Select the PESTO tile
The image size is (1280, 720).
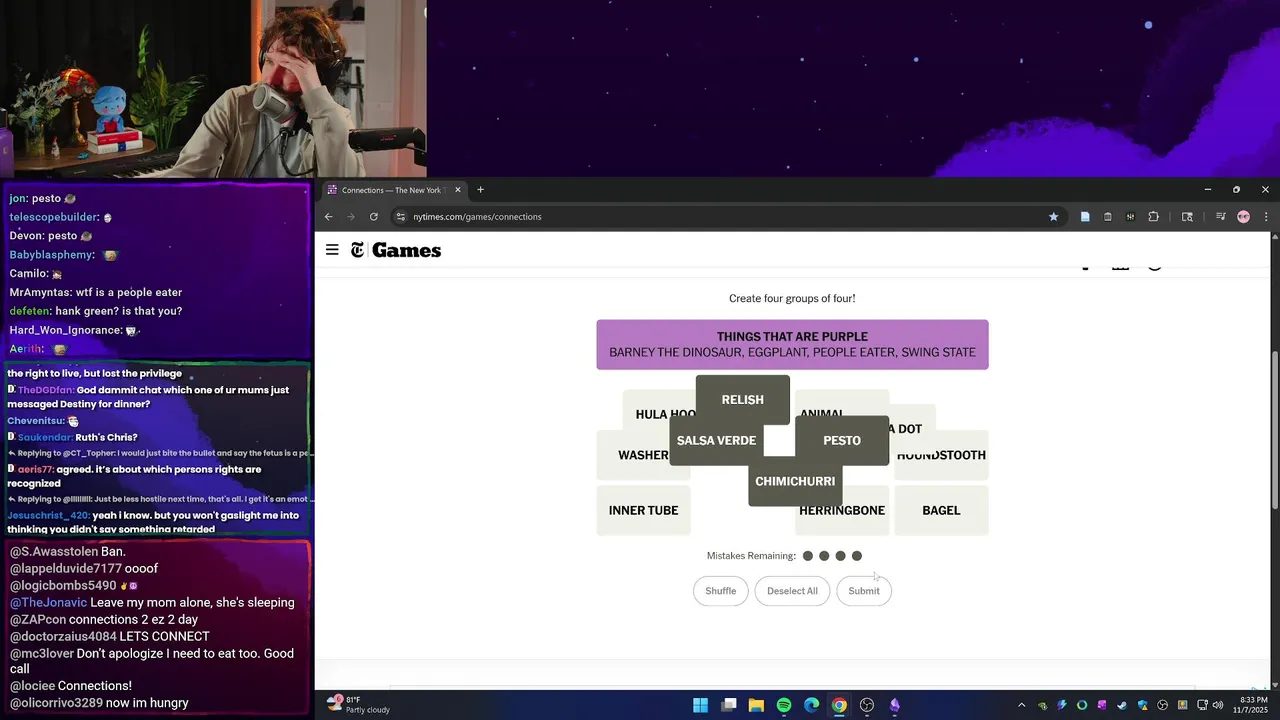point(842,441)
